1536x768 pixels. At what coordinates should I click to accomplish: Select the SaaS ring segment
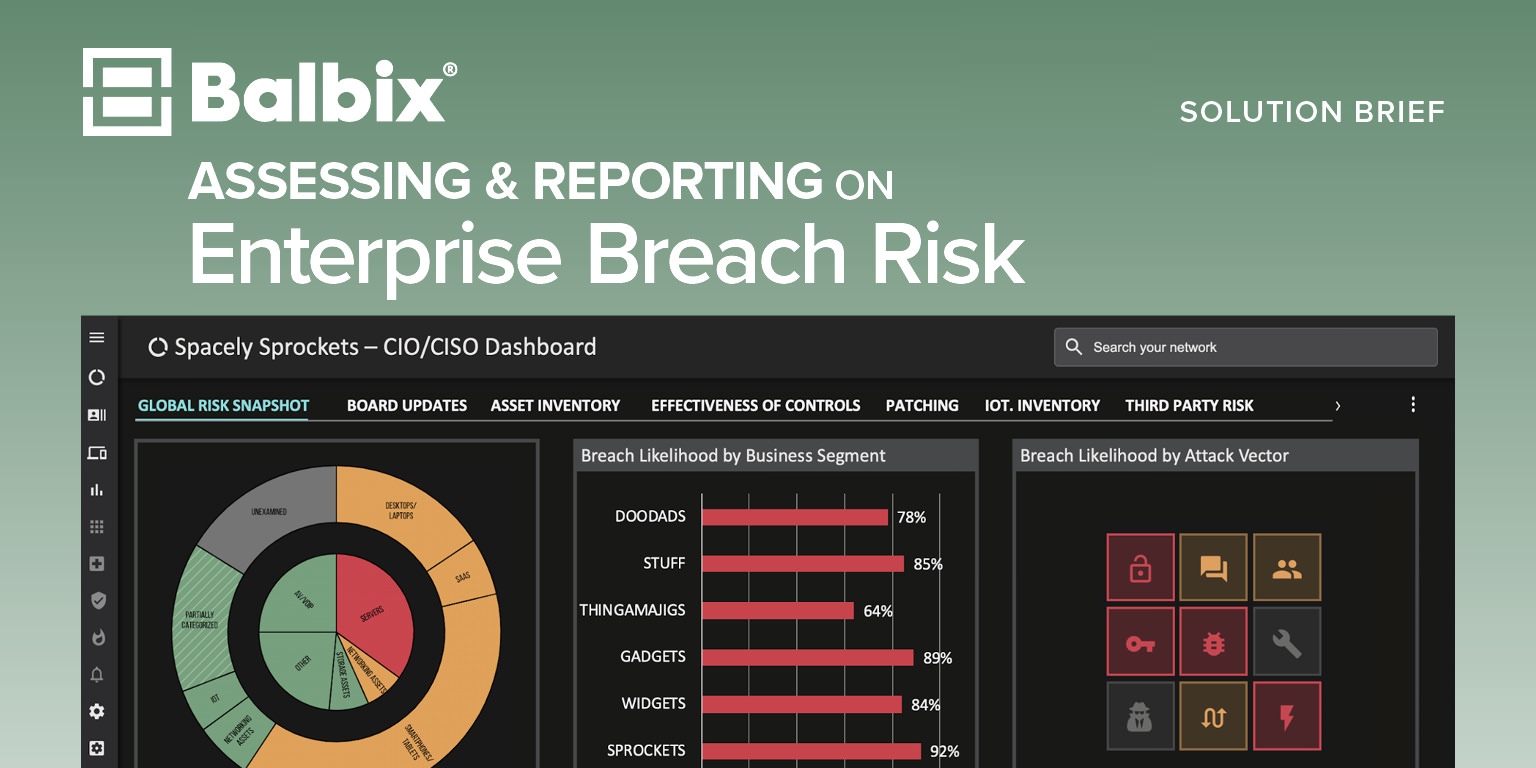(x=462, y=577)
